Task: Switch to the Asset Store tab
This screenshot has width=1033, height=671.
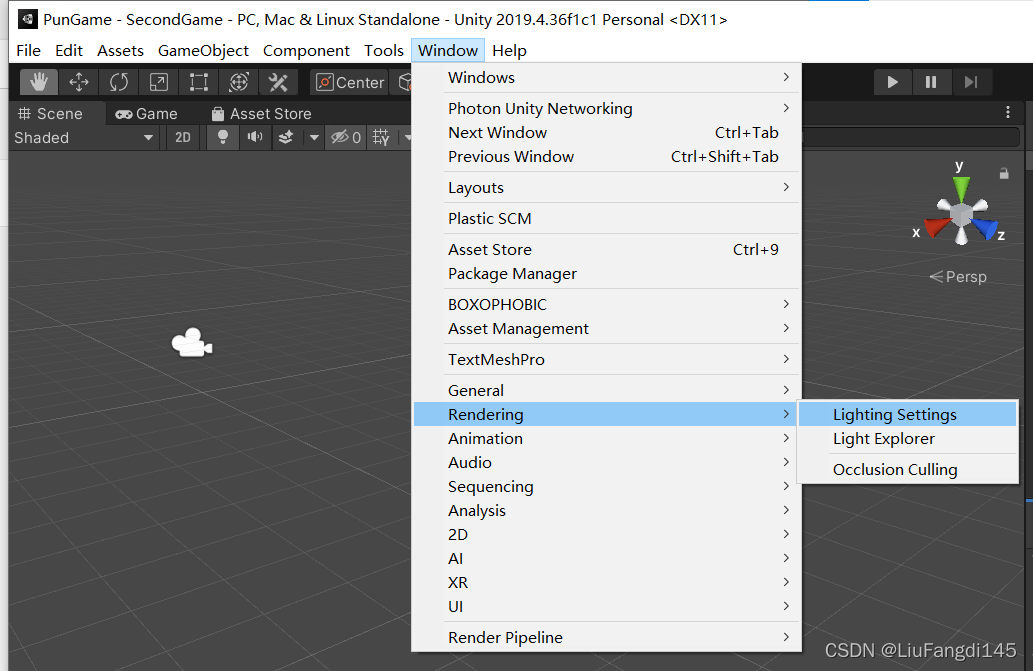Action: tap(262, 114)
